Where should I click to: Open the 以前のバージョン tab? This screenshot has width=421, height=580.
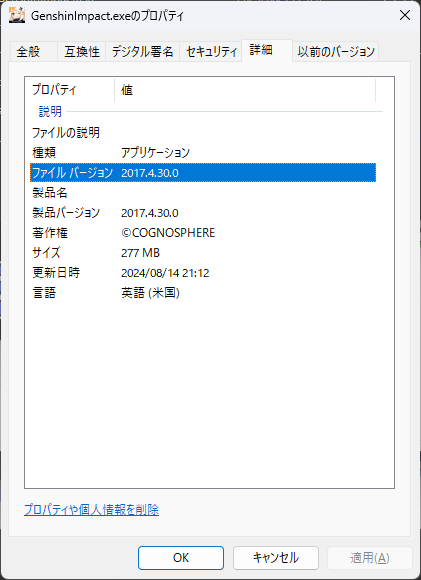pyautogui.click(x=336, y=51)
